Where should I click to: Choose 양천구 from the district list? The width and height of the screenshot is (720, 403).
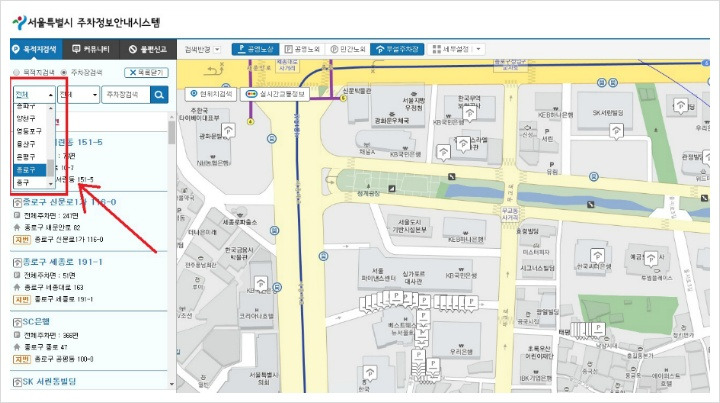point(30,118)
